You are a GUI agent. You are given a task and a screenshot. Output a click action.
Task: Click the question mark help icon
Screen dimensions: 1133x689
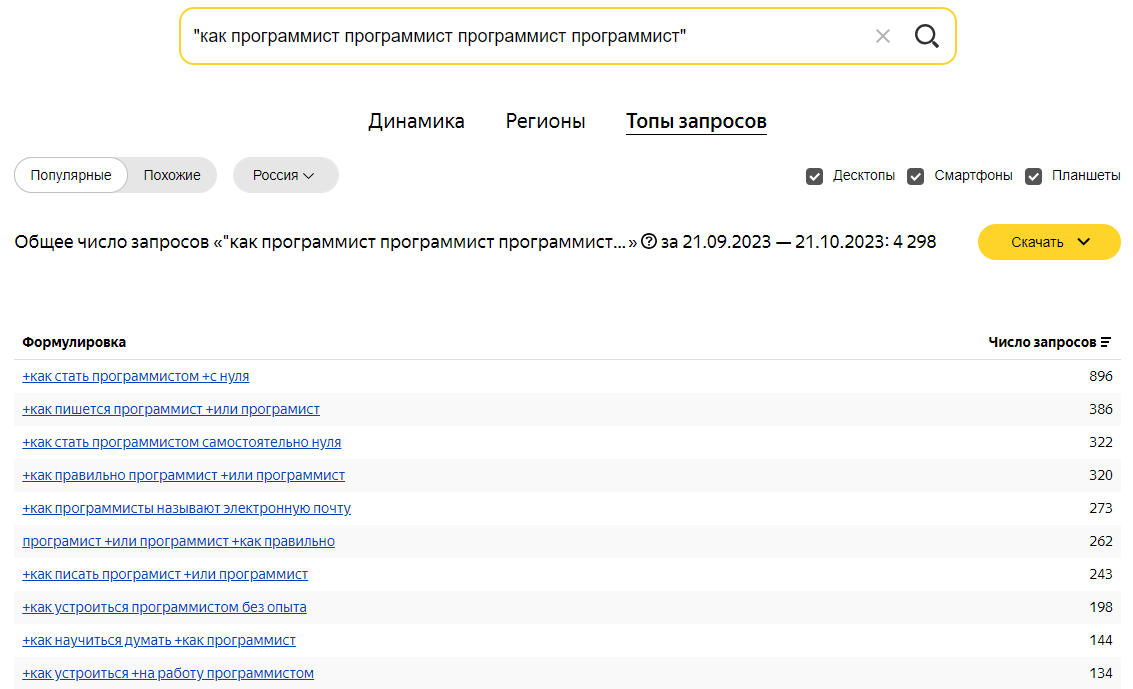pyautogui.click(x=649, y=242)
